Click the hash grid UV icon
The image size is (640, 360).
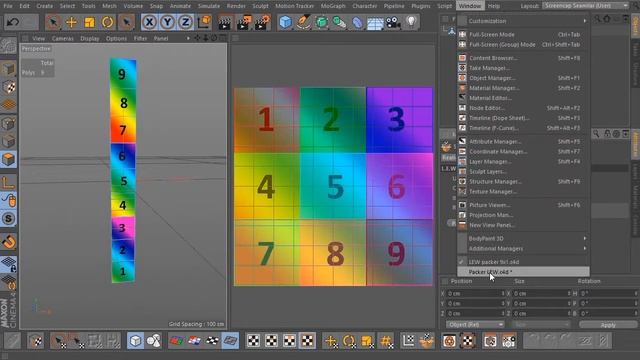[x=385, y=340]
